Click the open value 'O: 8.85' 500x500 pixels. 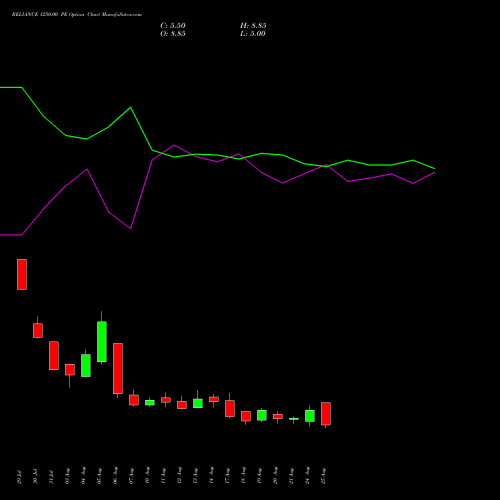(173, 34)
